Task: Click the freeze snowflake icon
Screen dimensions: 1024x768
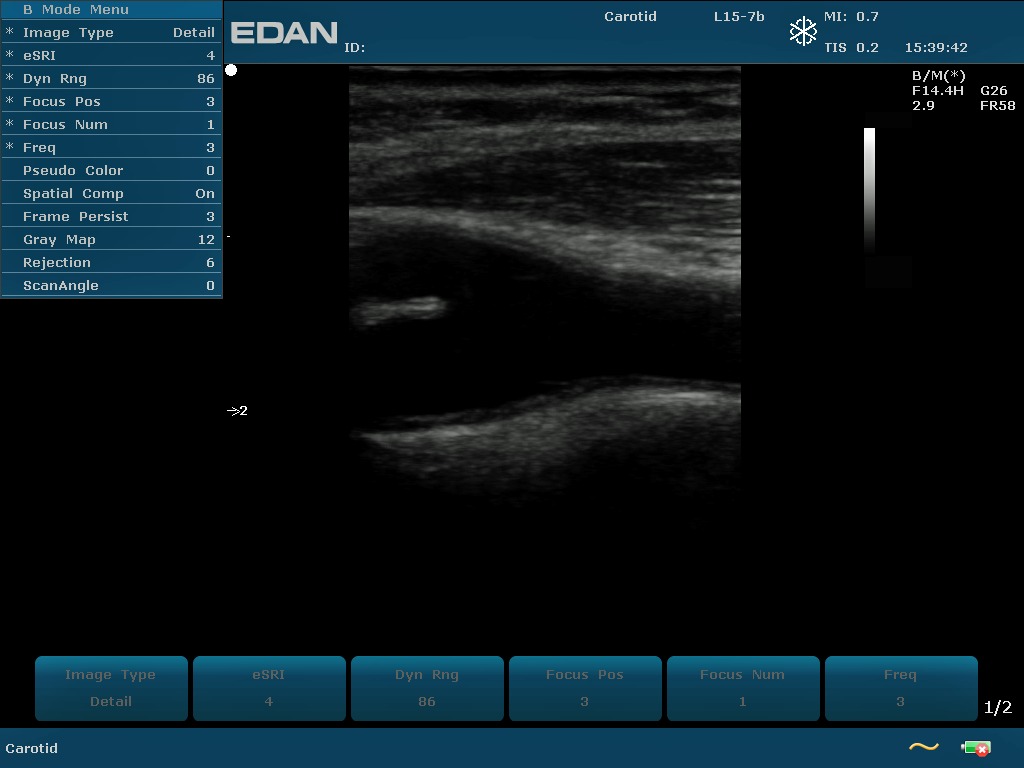Action: pyautogui.click(x=803, y=31)
